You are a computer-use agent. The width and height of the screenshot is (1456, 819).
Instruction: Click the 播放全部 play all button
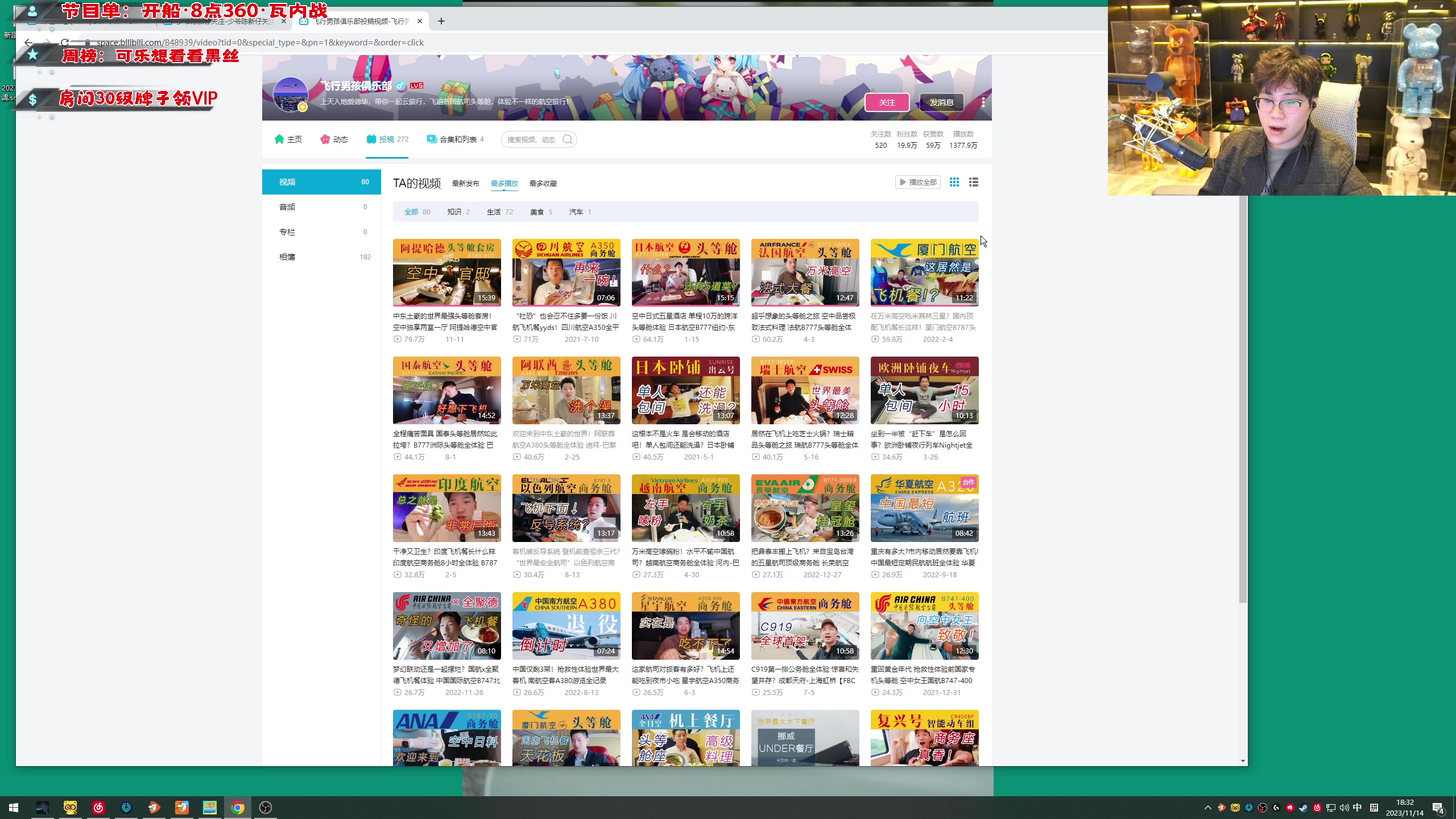click(x=917, y=182)
